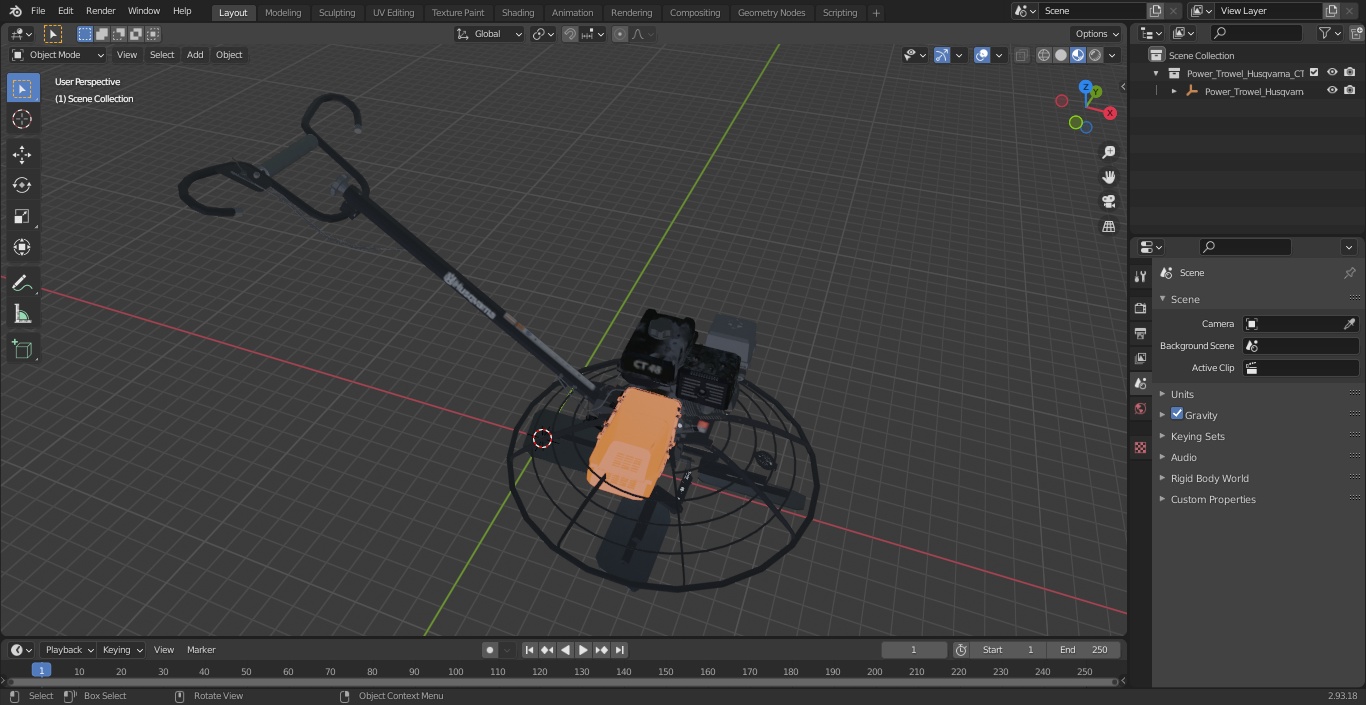The image size is (1366, 705).
Task: Toggle viewport gizmos display
Action: coord(942,55)
